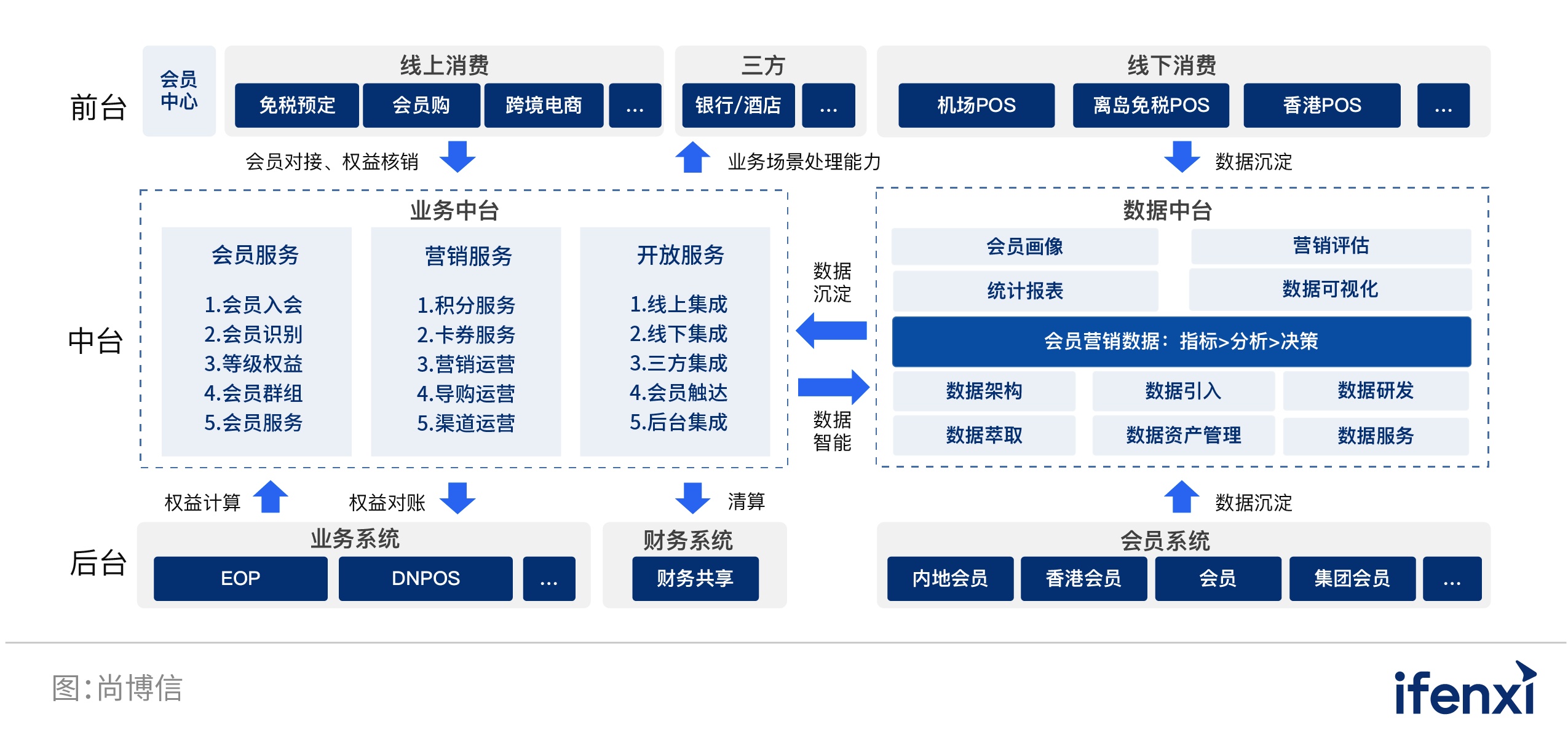Click the 4.导购运营 list item
The image size is (1568, 746).
point(466,393)
